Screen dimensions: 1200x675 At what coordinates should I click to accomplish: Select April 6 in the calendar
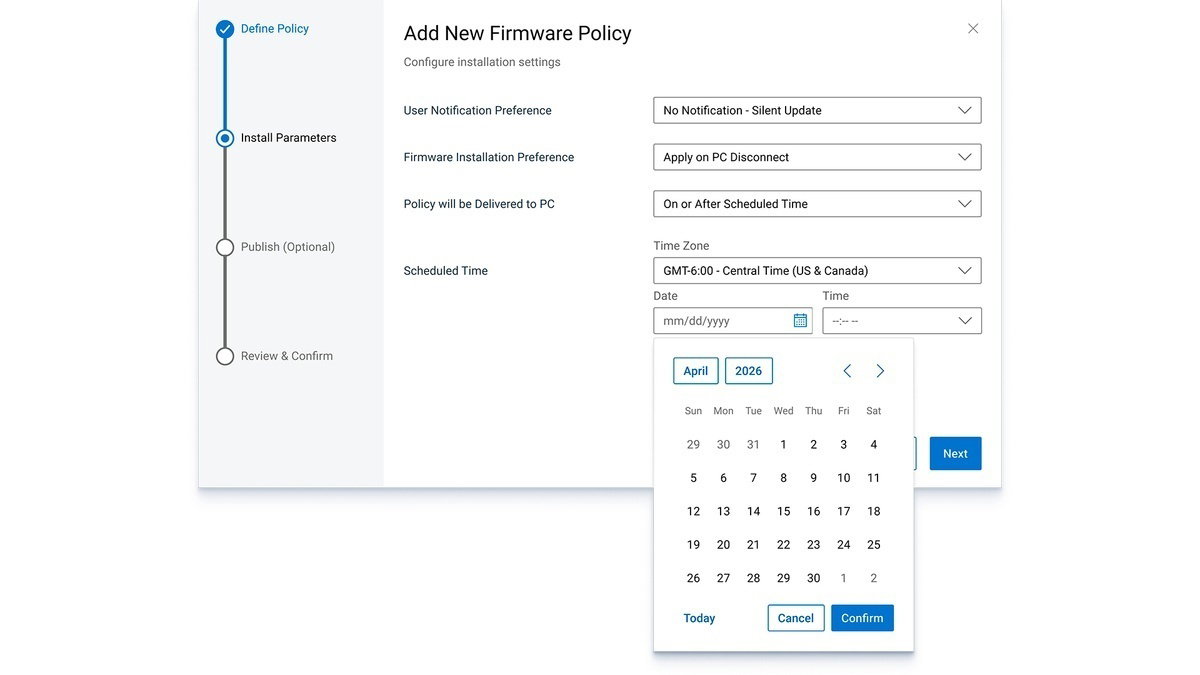(x=724, y=478)
